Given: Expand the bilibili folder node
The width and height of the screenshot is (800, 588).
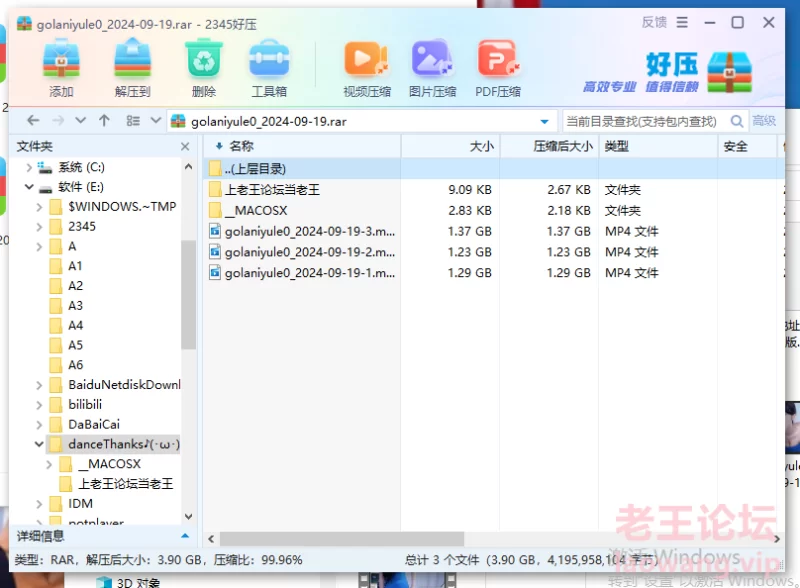Looking at the screenshot, I should [39, 405].
